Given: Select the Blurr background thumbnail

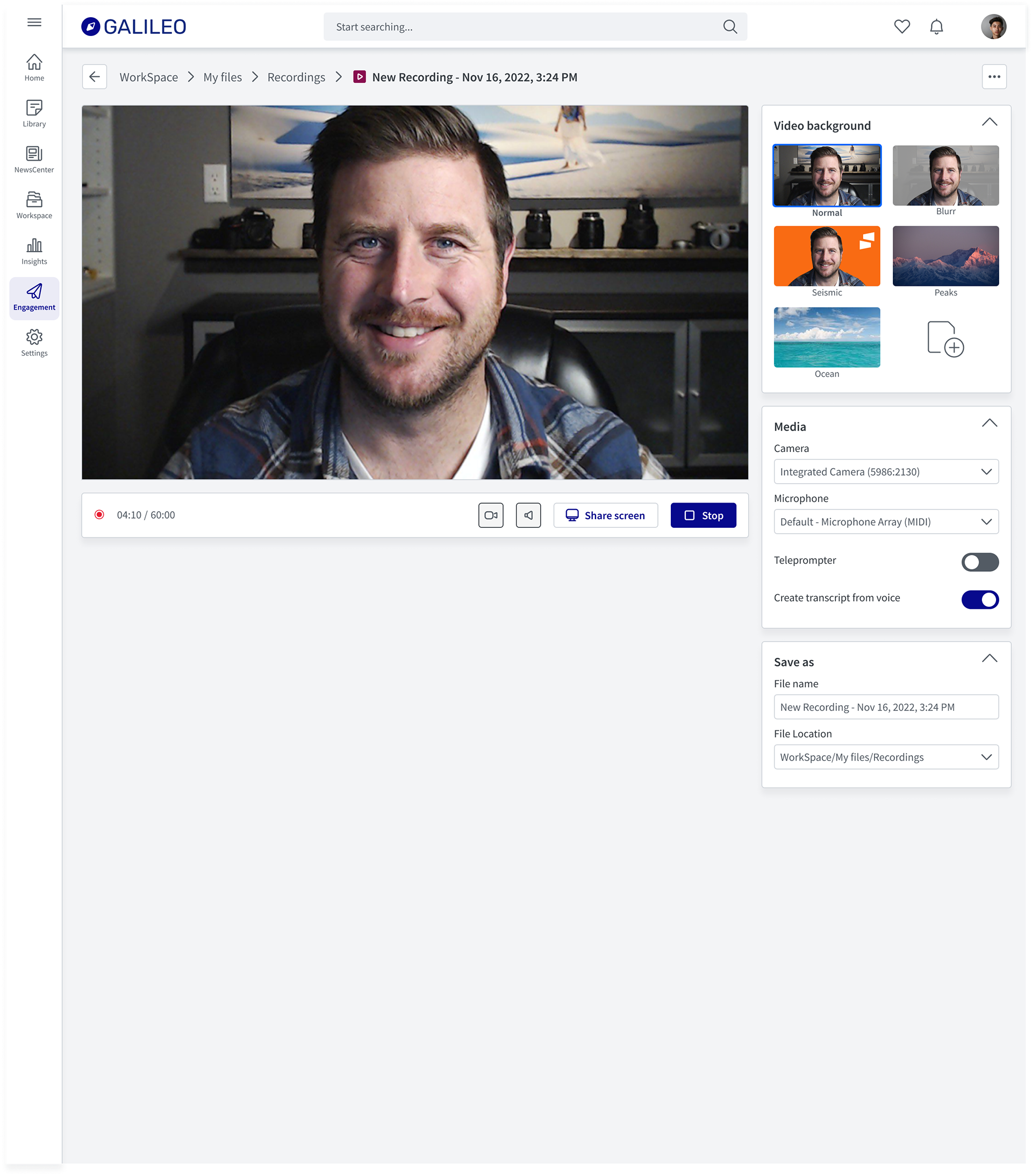Looking at the screenshot, I should point(944,175).
